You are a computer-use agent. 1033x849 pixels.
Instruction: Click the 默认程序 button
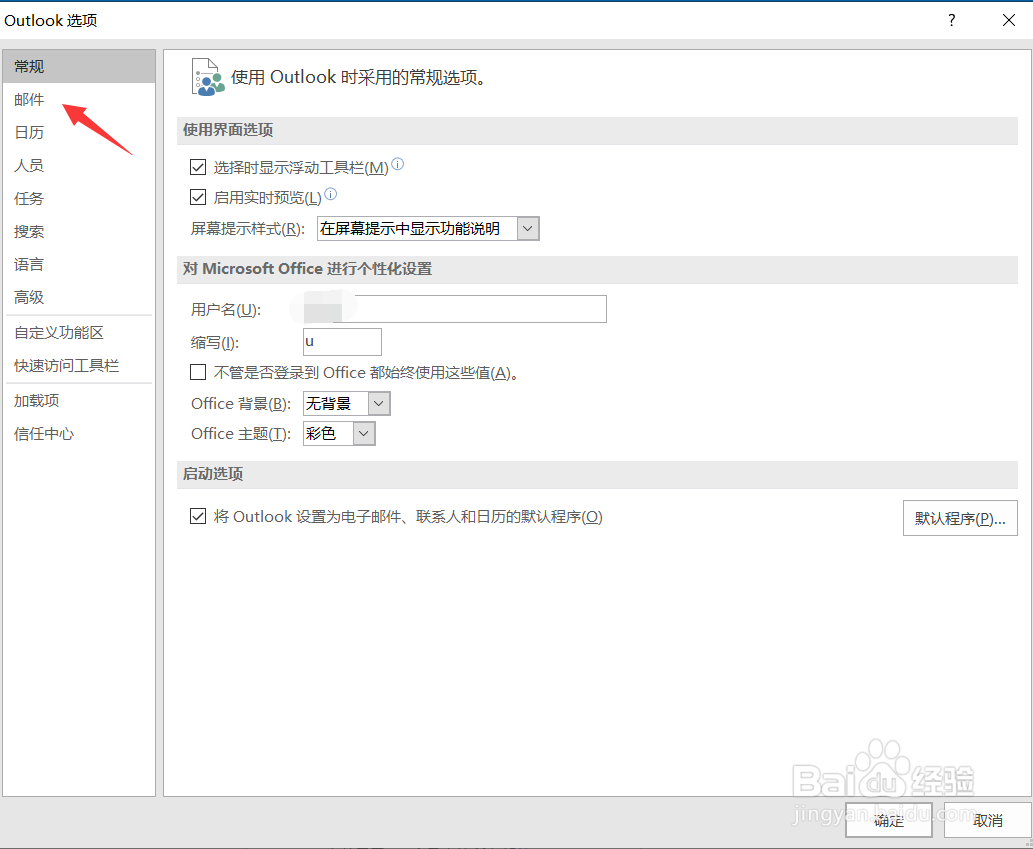pos(959,517)
